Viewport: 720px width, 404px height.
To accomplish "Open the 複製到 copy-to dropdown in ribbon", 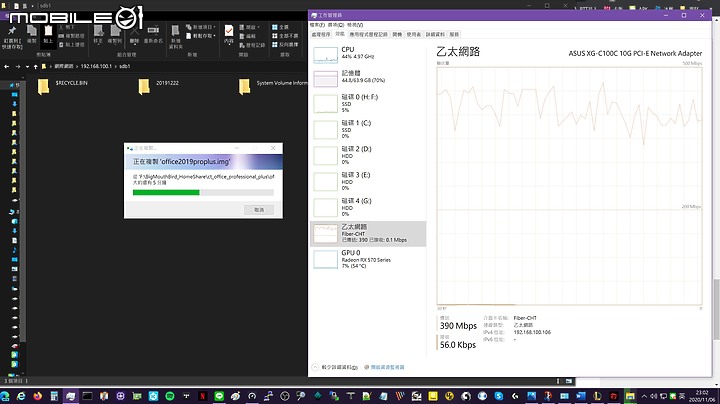I will pos(115,34).
